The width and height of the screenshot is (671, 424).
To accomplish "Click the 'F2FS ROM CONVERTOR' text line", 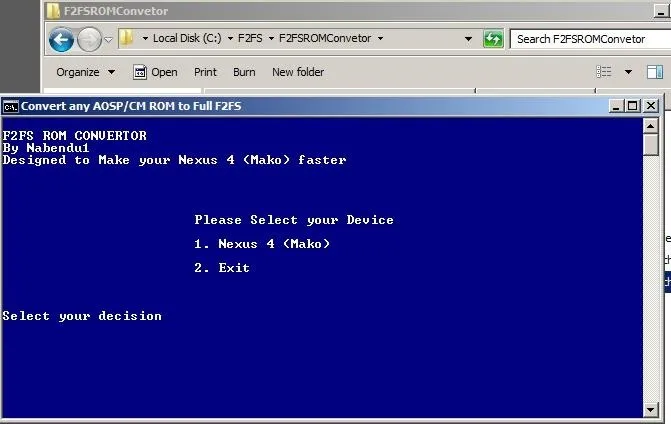I will (74, 136).
